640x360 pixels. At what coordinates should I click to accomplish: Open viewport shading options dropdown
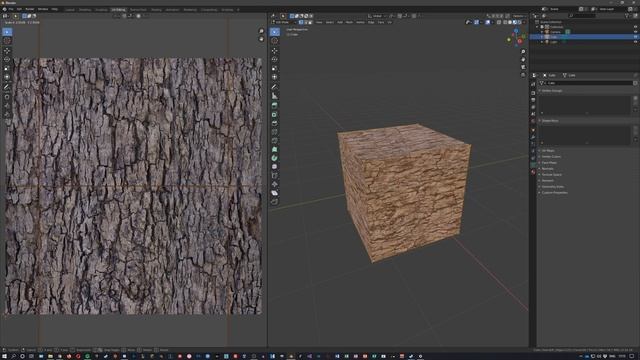[524, 22]
